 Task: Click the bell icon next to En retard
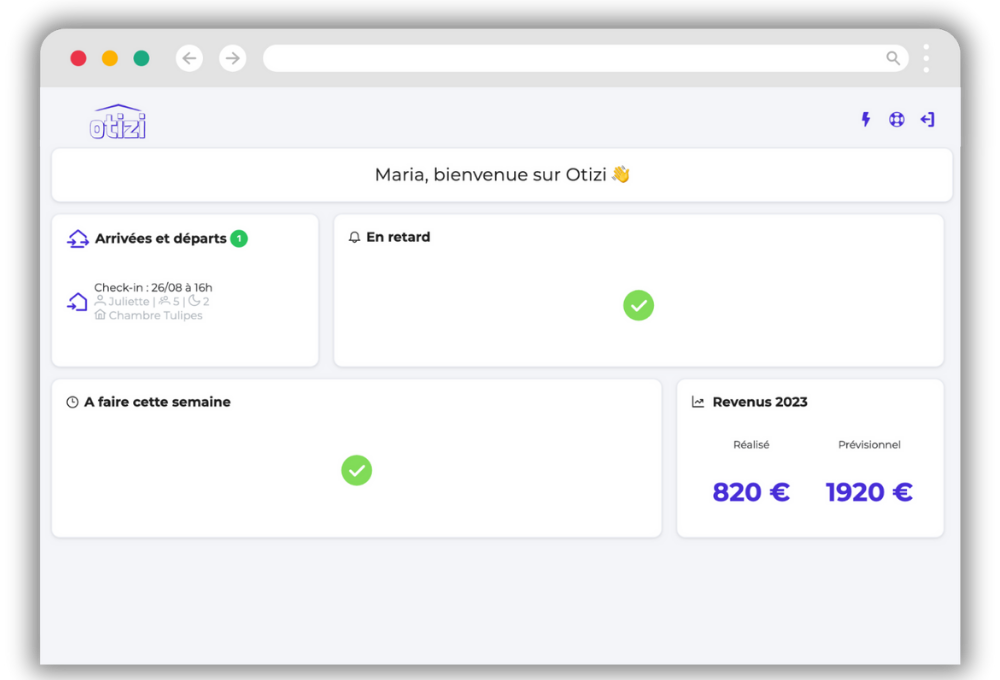[355, 237]
